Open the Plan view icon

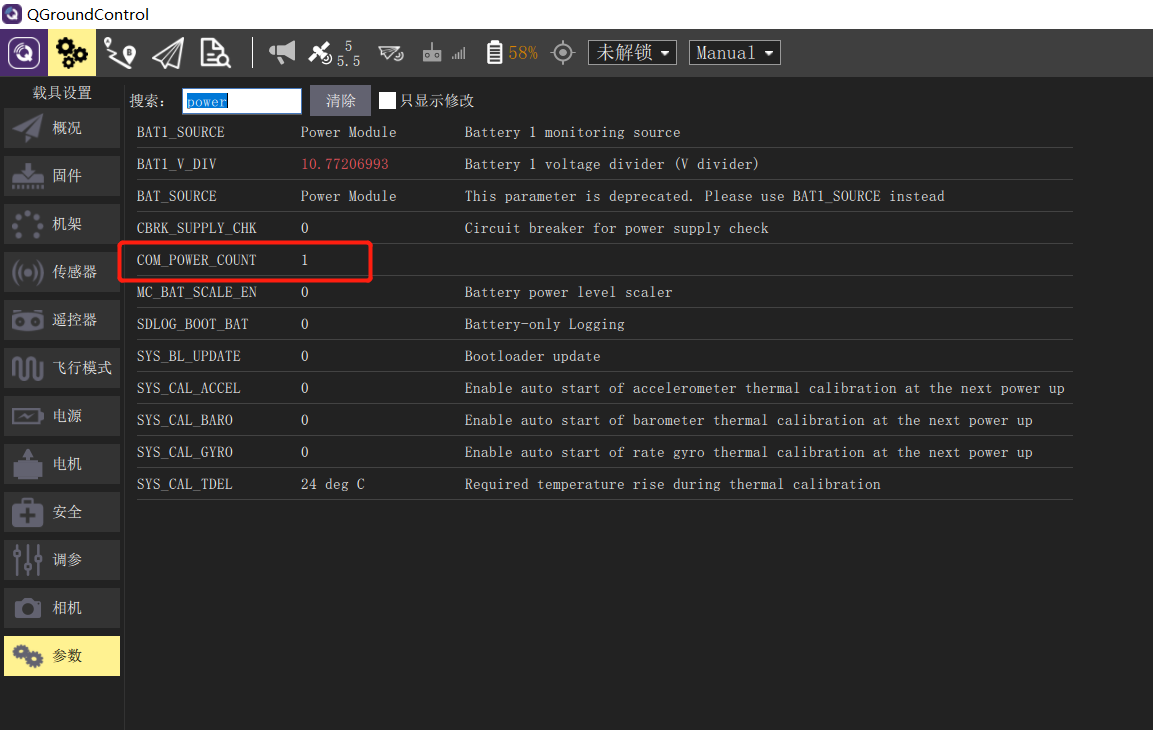tap(119, 52)
